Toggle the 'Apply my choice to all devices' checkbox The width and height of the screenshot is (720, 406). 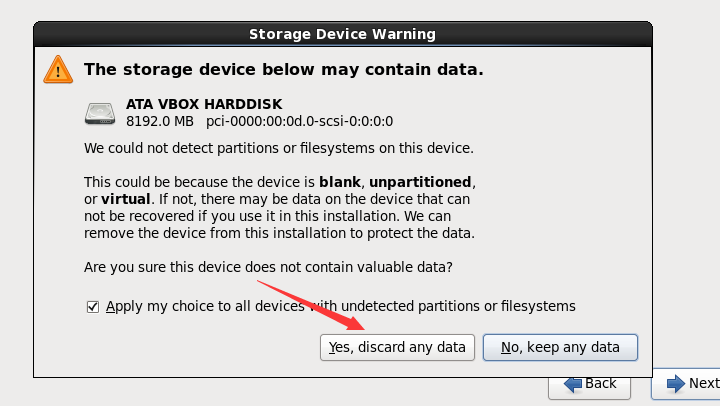pyautogui.click(x=93, y=307)
